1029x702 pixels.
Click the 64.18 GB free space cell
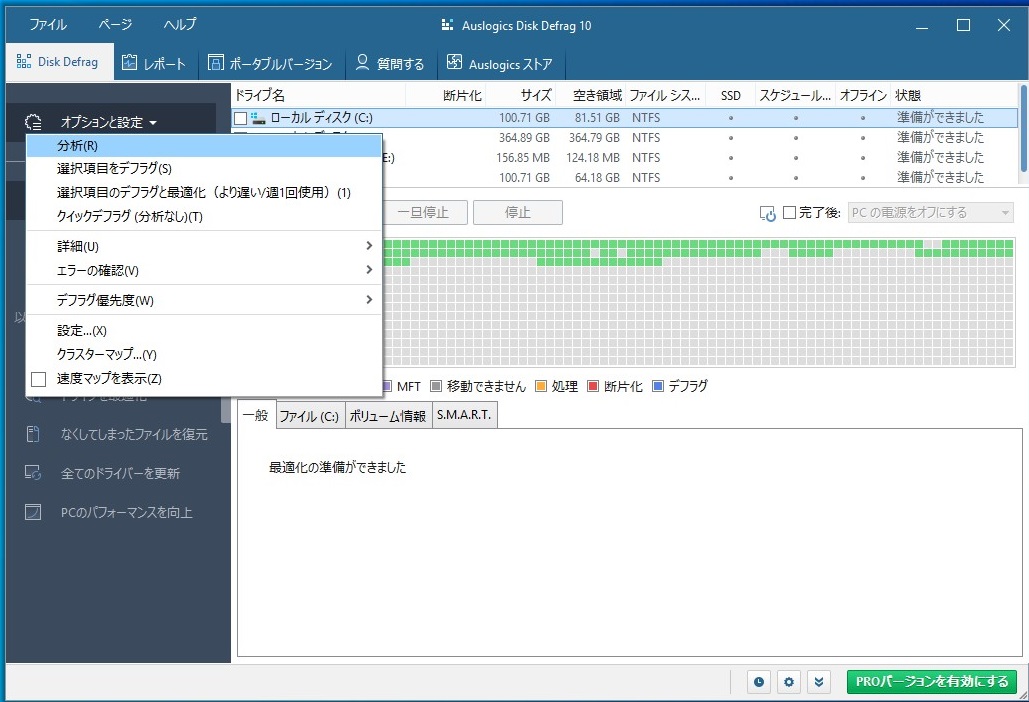point(597,177)
